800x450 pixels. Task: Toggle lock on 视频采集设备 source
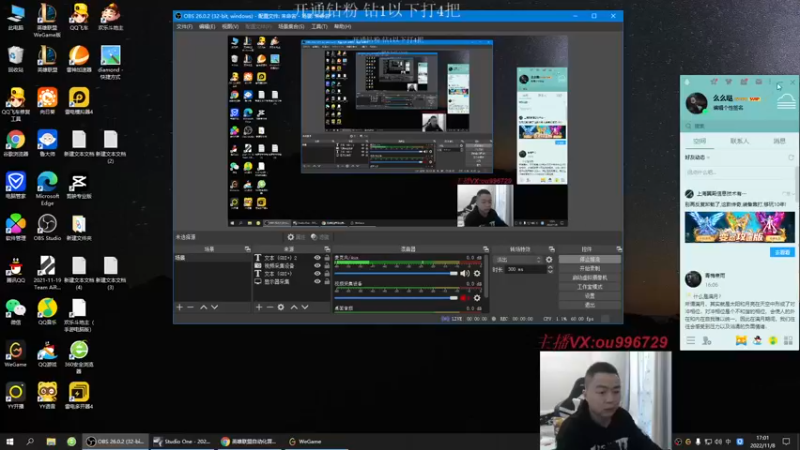(x=327, y=266)
